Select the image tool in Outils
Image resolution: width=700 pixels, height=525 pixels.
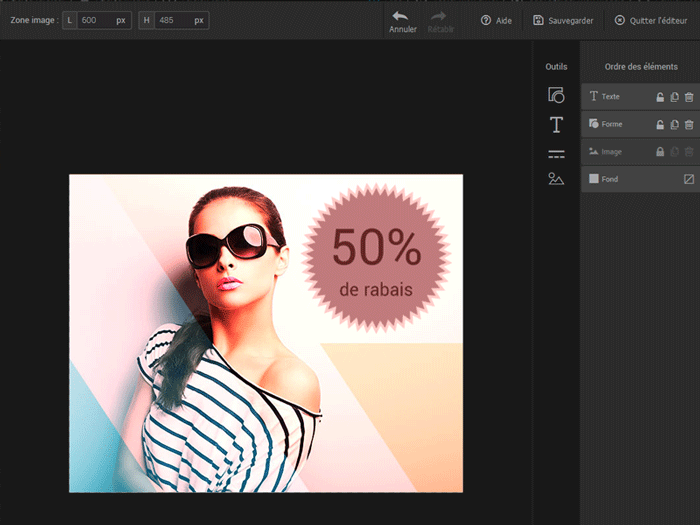556,179
